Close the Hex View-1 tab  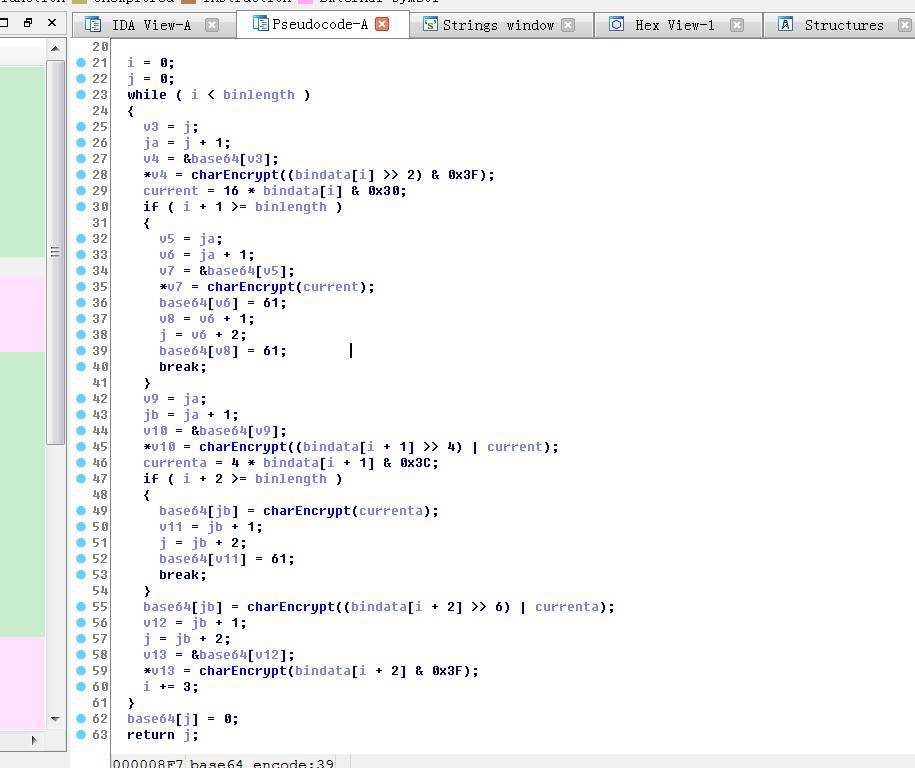tap(737, 25)
